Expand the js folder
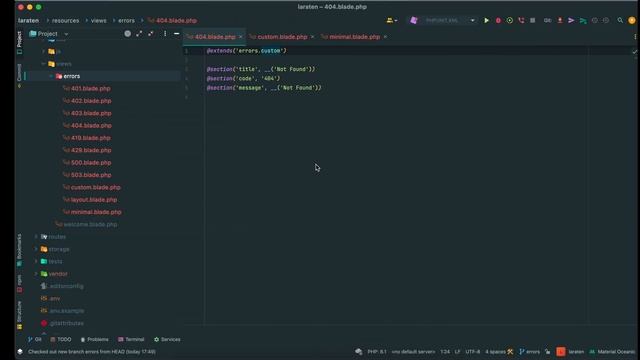Screen dimensions: 640x360 [x=44, y=51]
